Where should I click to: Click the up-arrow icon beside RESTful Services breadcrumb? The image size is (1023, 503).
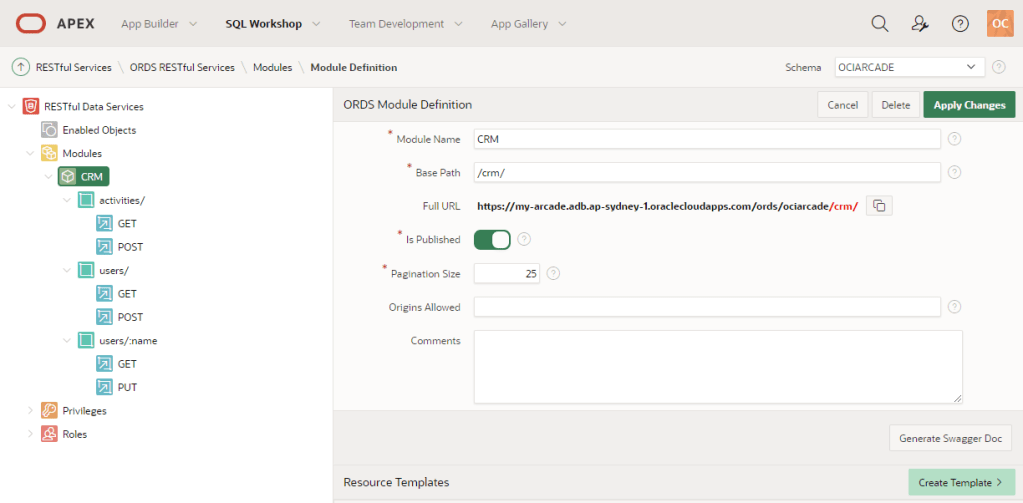20,67
